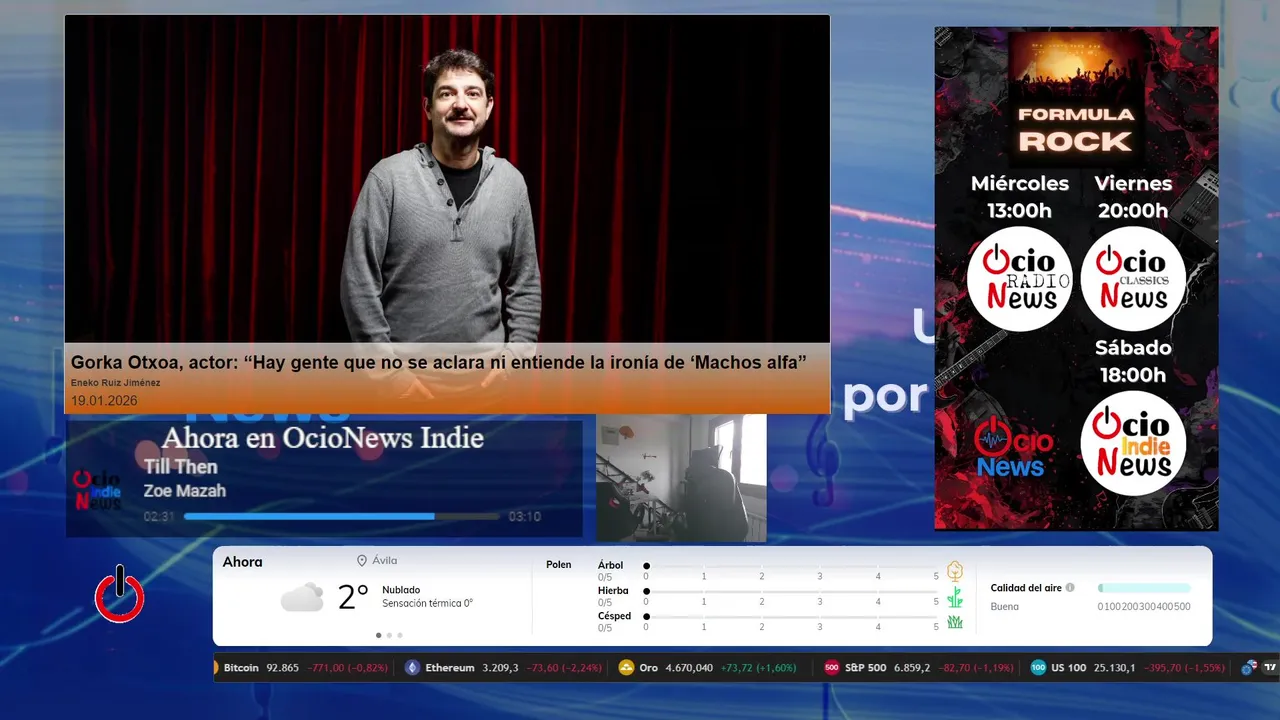Click the Oro change +73,72 (+1,60%)
Screen dimensions: 1280x720
point(759,668)
